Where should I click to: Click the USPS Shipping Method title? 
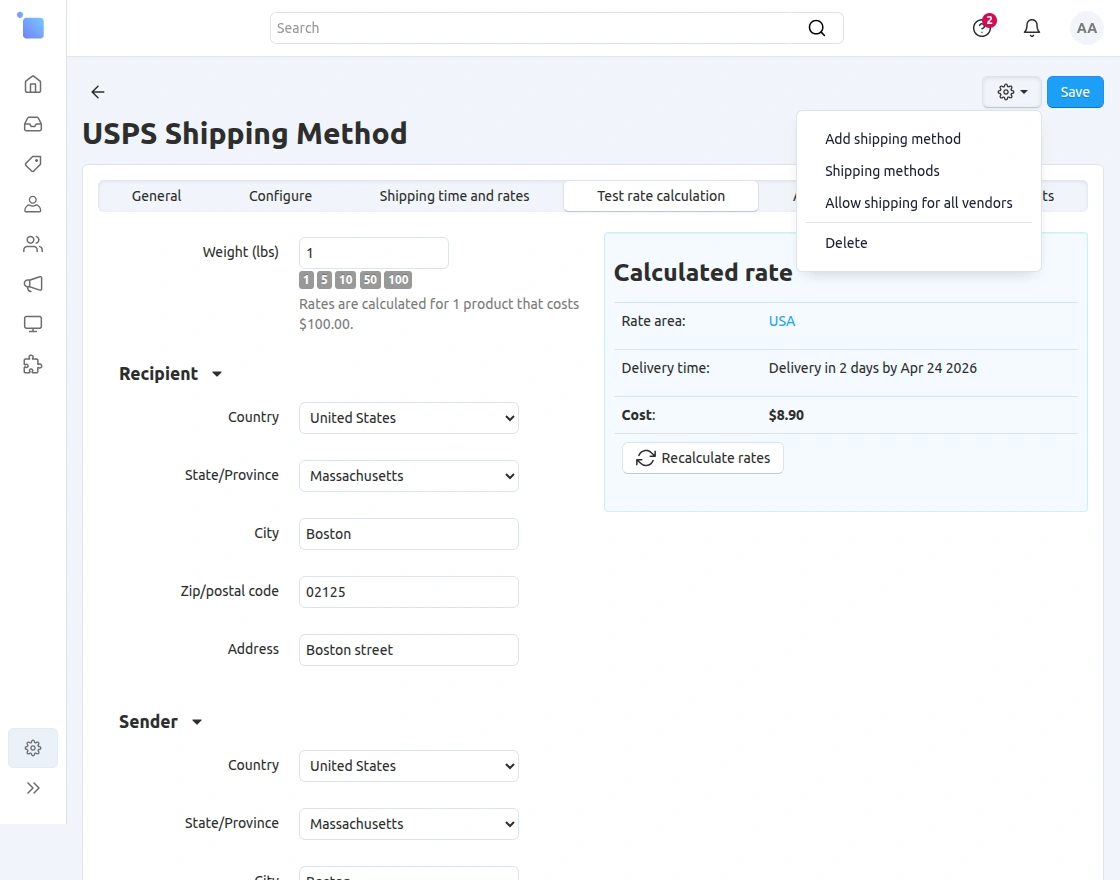[244, 134]
